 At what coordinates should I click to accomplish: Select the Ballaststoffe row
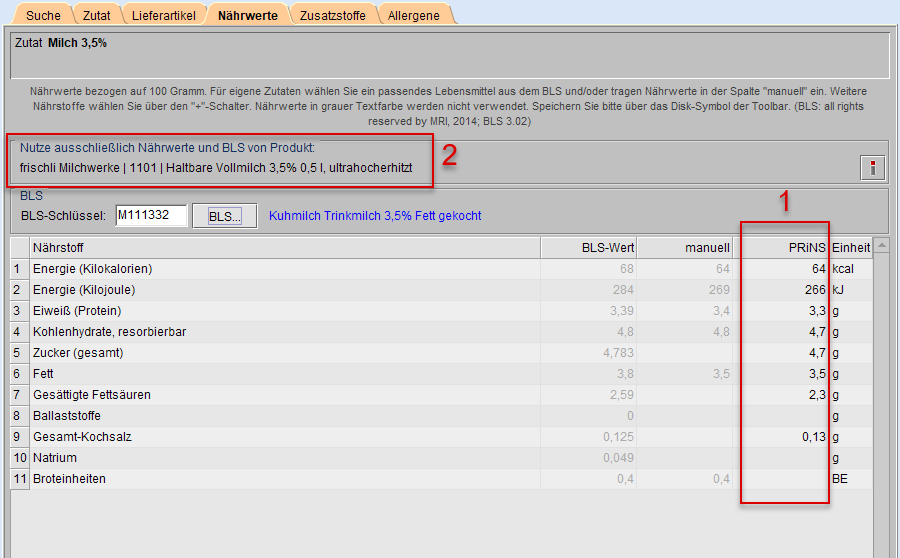point(66,416)
